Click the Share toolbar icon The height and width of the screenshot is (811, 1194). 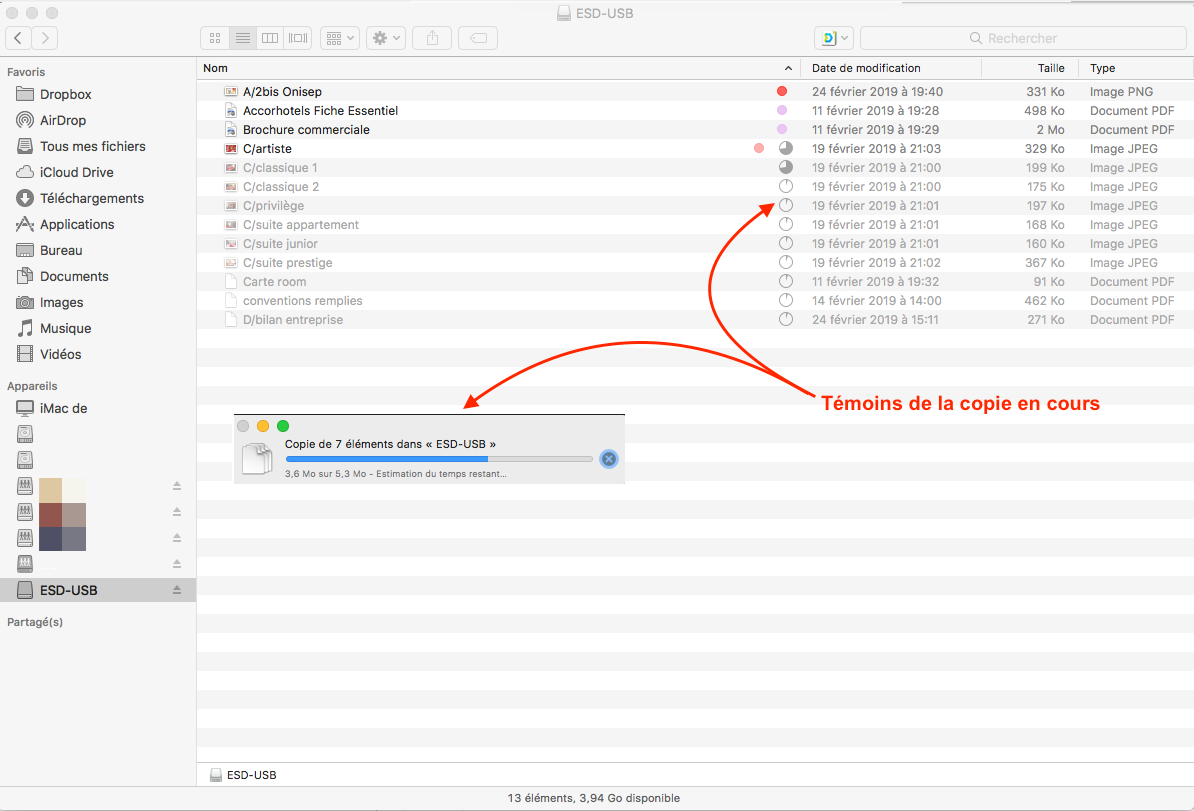pyautogui.click(x=432, y=38)
